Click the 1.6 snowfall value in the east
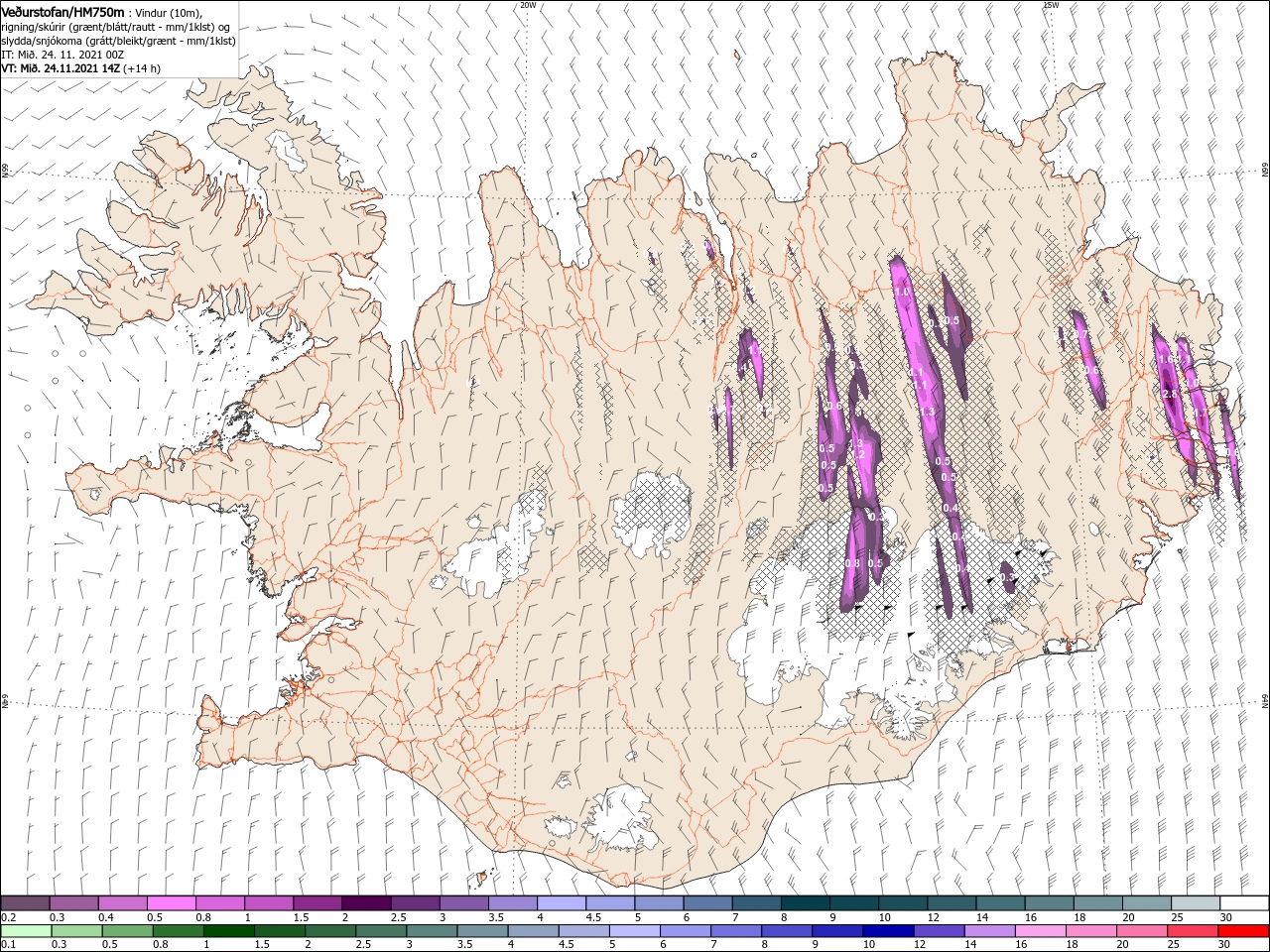1270x952 pixels. pyautogui.click(x=1167, y=359)
